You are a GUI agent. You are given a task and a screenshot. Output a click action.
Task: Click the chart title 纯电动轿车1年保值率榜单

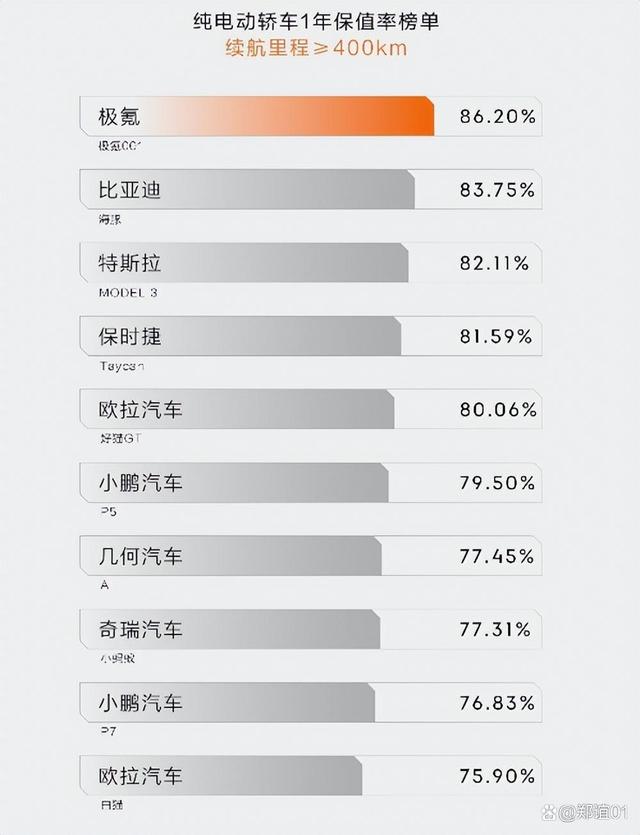click(316, 22)
